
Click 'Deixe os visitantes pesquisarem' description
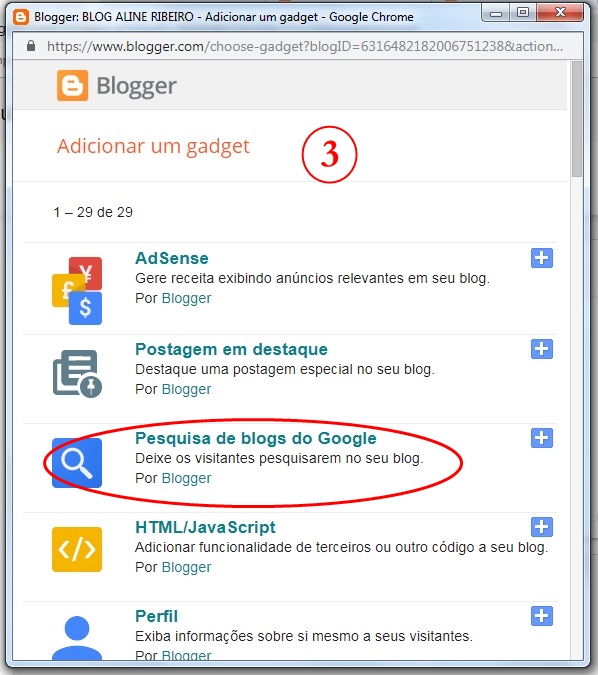point(279,458)
